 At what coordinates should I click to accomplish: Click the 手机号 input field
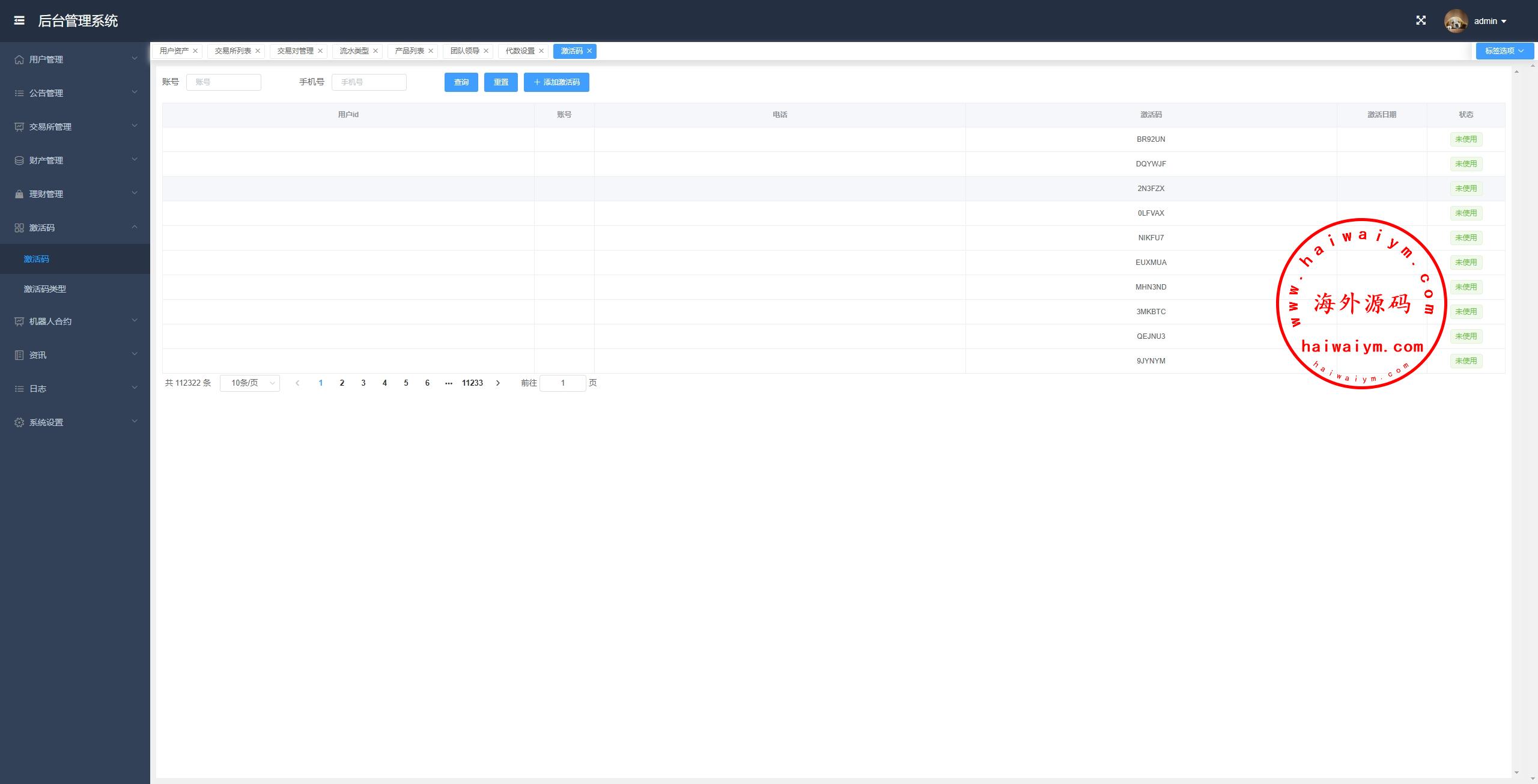click(x=369, y=82)
